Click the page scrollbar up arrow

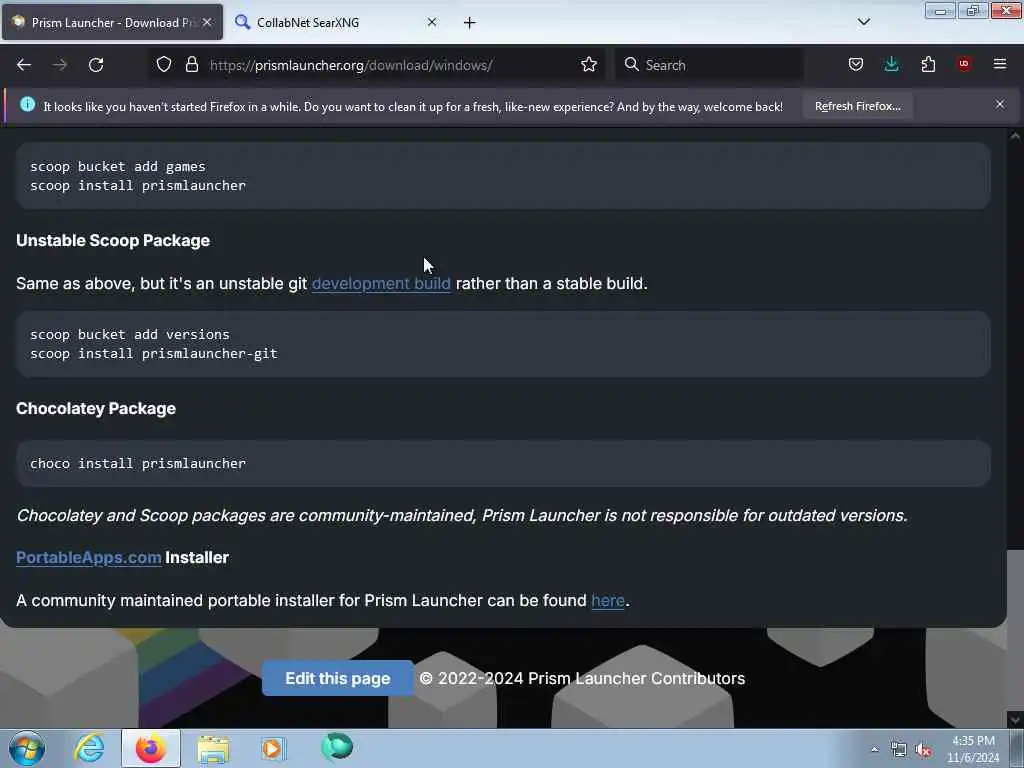(x=1015, y=136)
